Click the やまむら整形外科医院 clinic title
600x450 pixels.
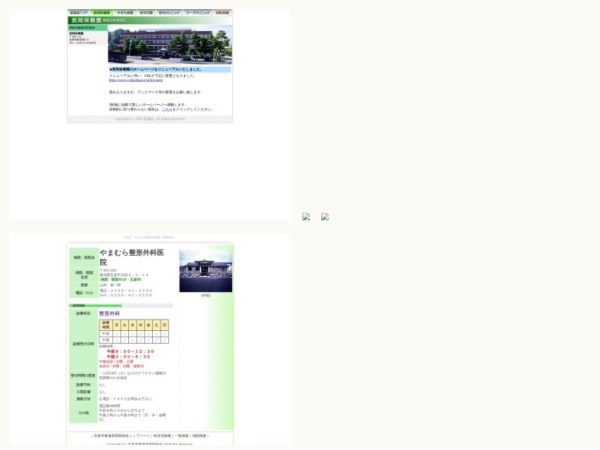click(x=132, y=257)
